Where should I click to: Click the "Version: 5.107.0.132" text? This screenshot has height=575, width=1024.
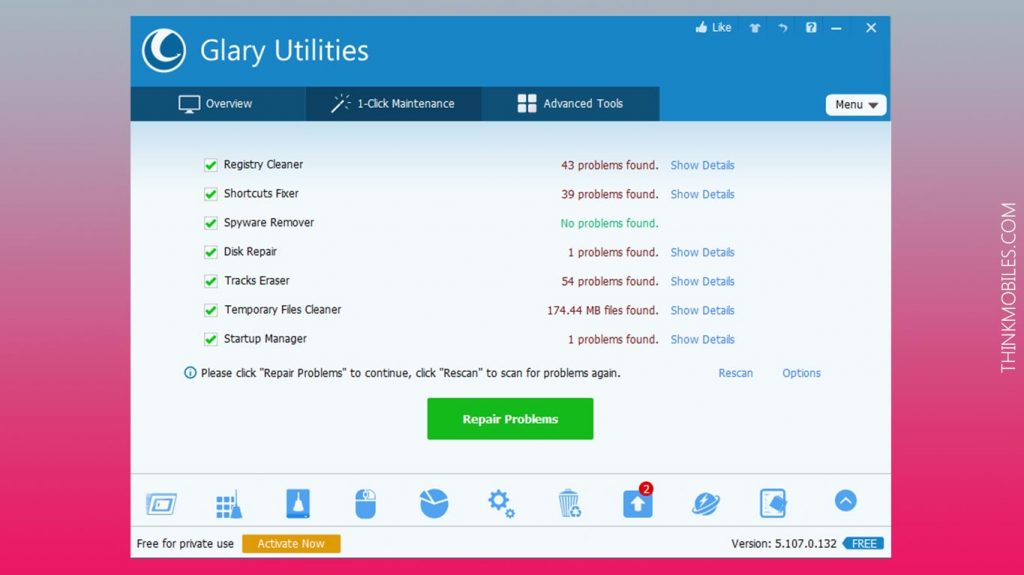coord(784,544)
